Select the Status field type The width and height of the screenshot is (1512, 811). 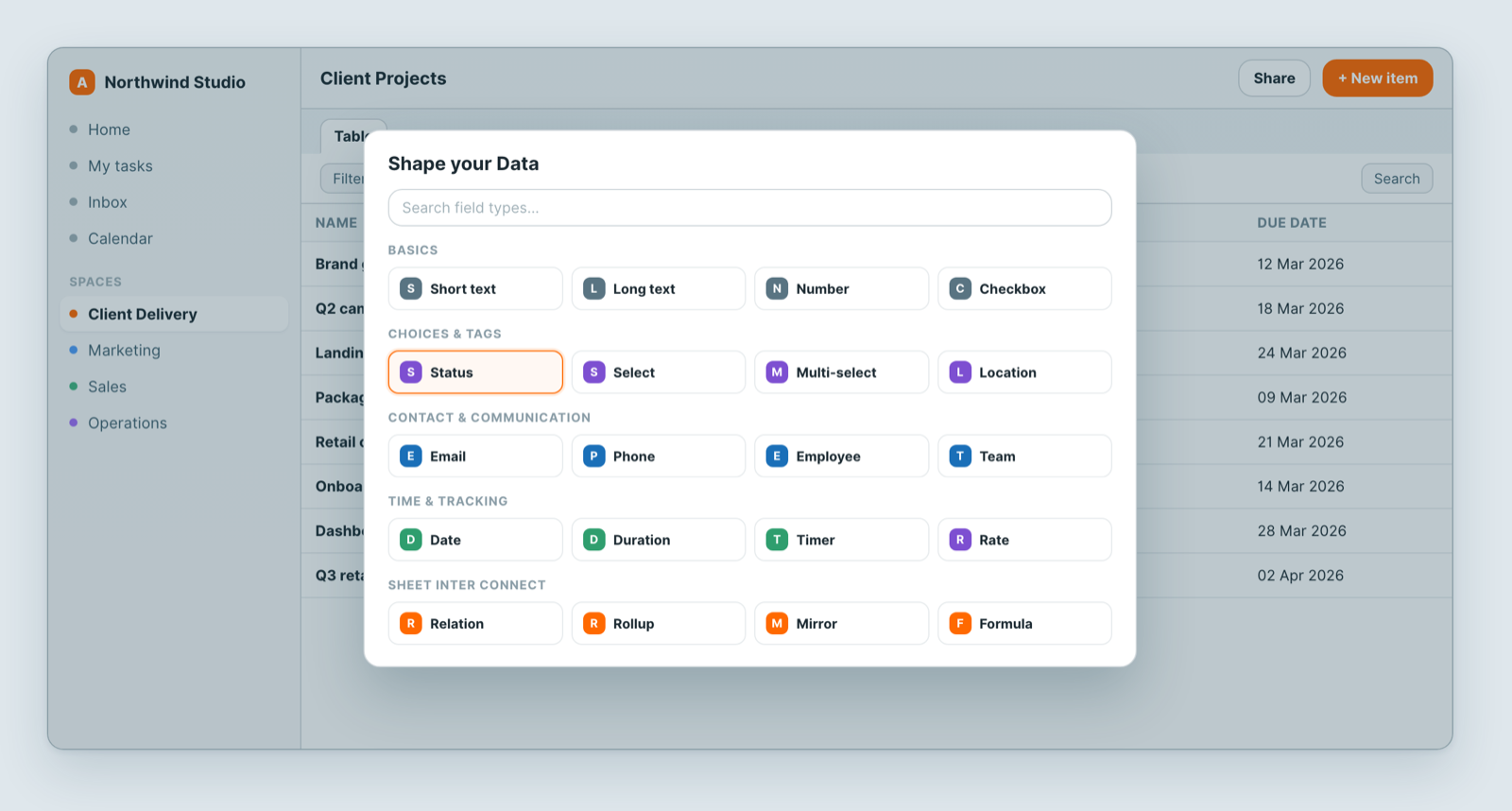pyautogui.click(x=475, y=372)
